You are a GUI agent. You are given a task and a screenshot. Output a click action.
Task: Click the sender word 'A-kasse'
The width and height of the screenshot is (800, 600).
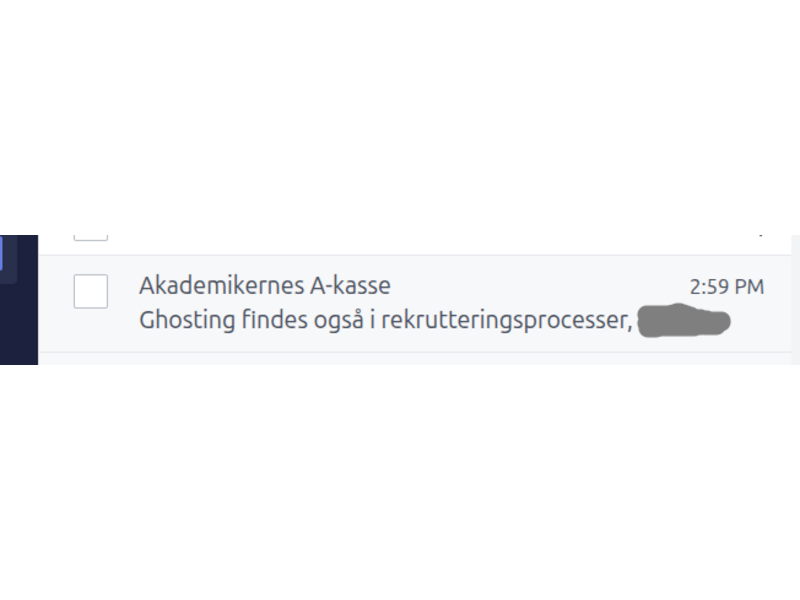click(x=351, y=285)
